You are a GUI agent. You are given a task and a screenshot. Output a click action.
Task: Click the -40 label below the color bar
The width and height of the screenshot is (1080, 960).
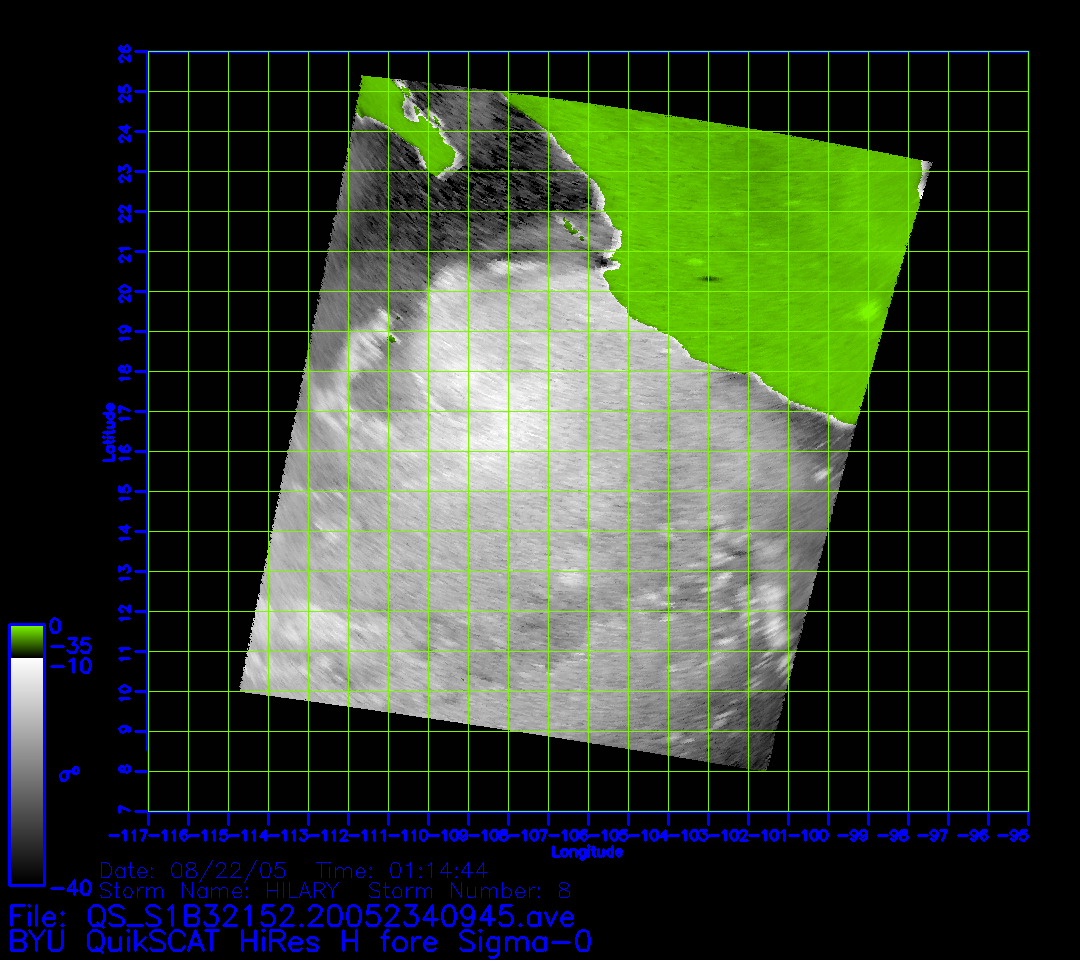pyautogui.click(x=70, y=888)
